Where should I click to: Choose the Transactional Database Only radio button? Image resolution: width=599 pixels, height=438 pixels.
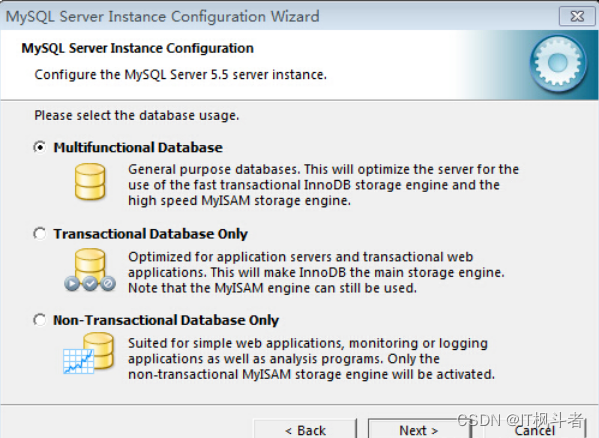40,234
